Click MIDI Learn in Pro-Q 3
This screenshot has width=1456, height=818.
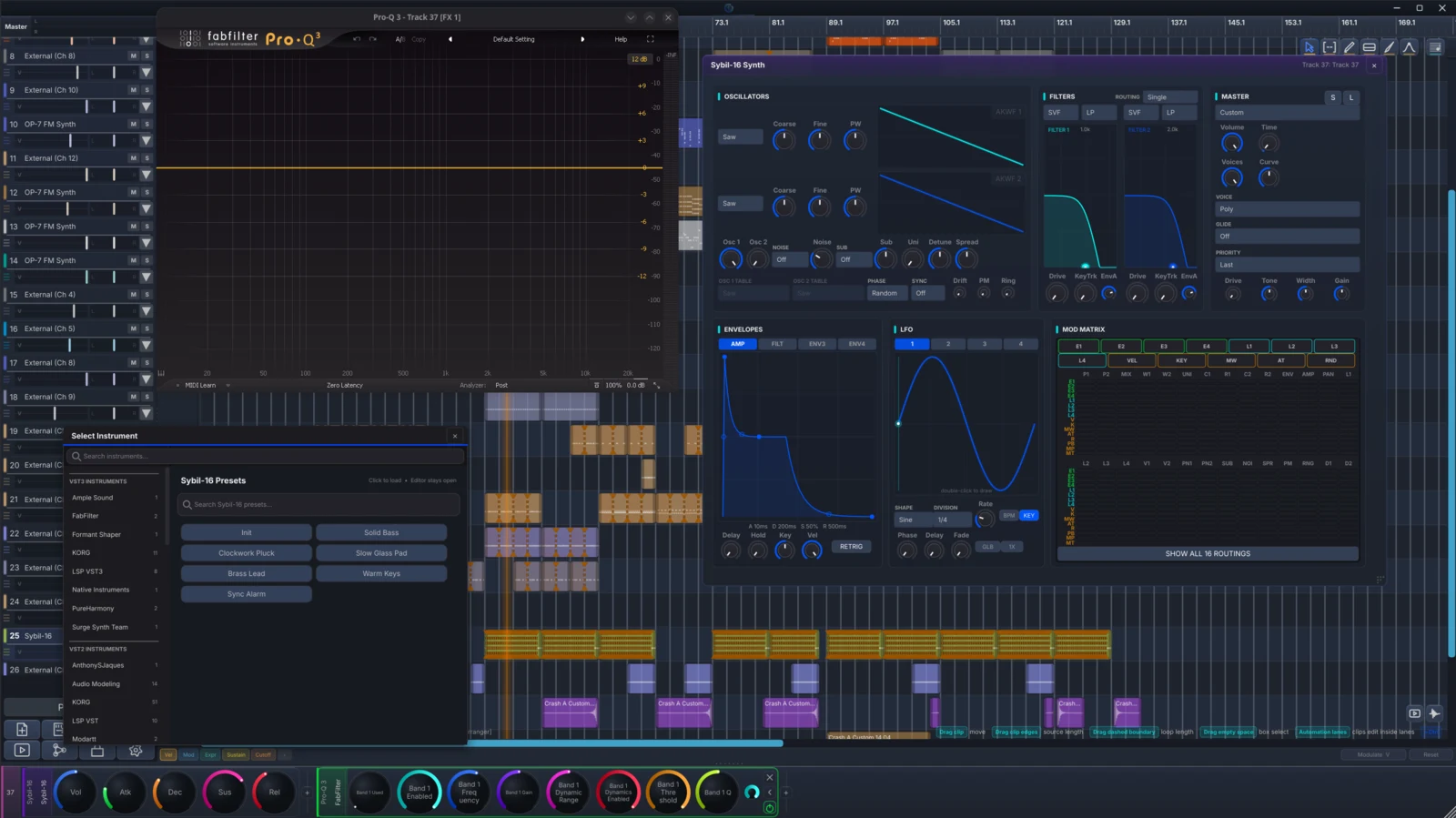(x=200, y=385)
